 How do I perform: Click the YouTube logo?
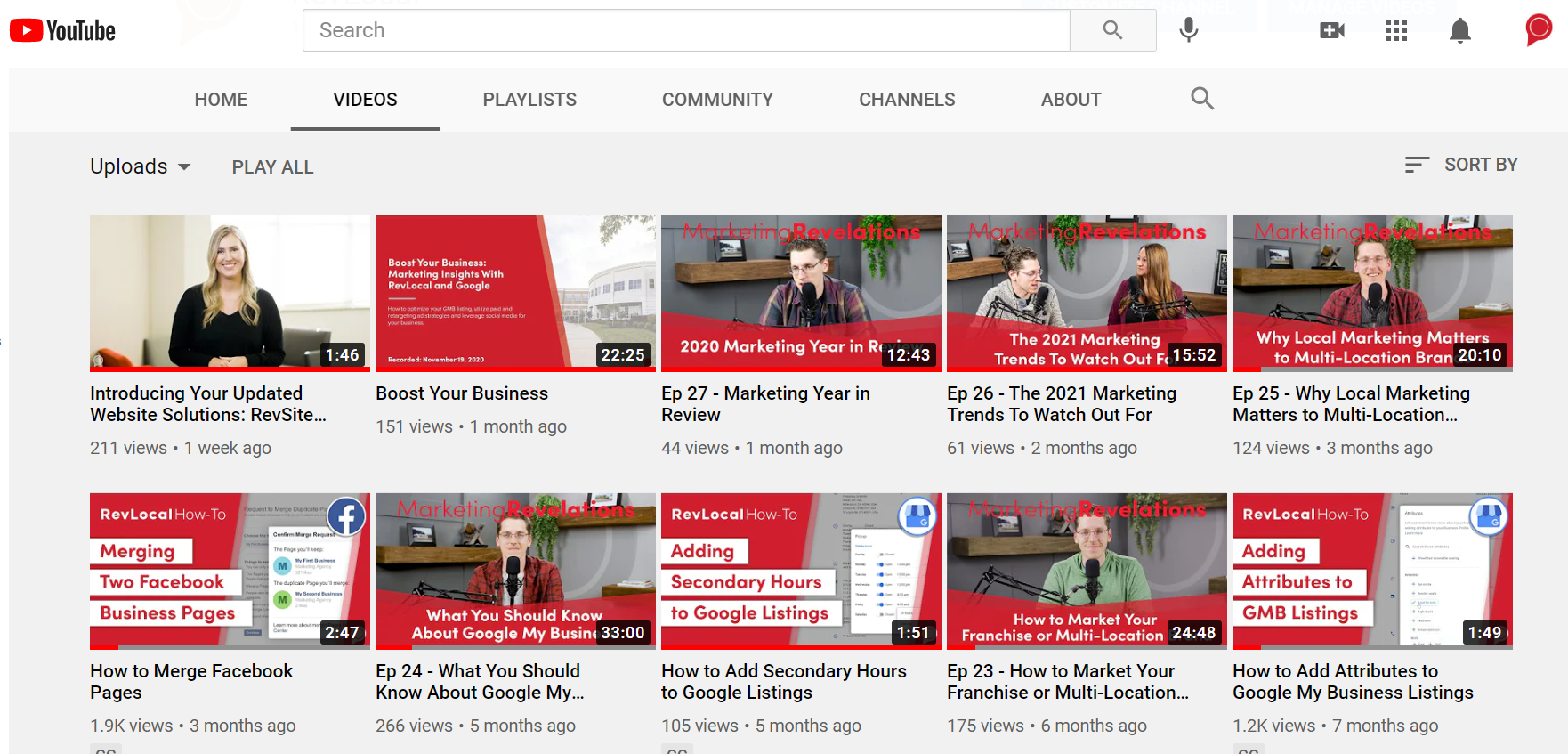click(62, 30)
